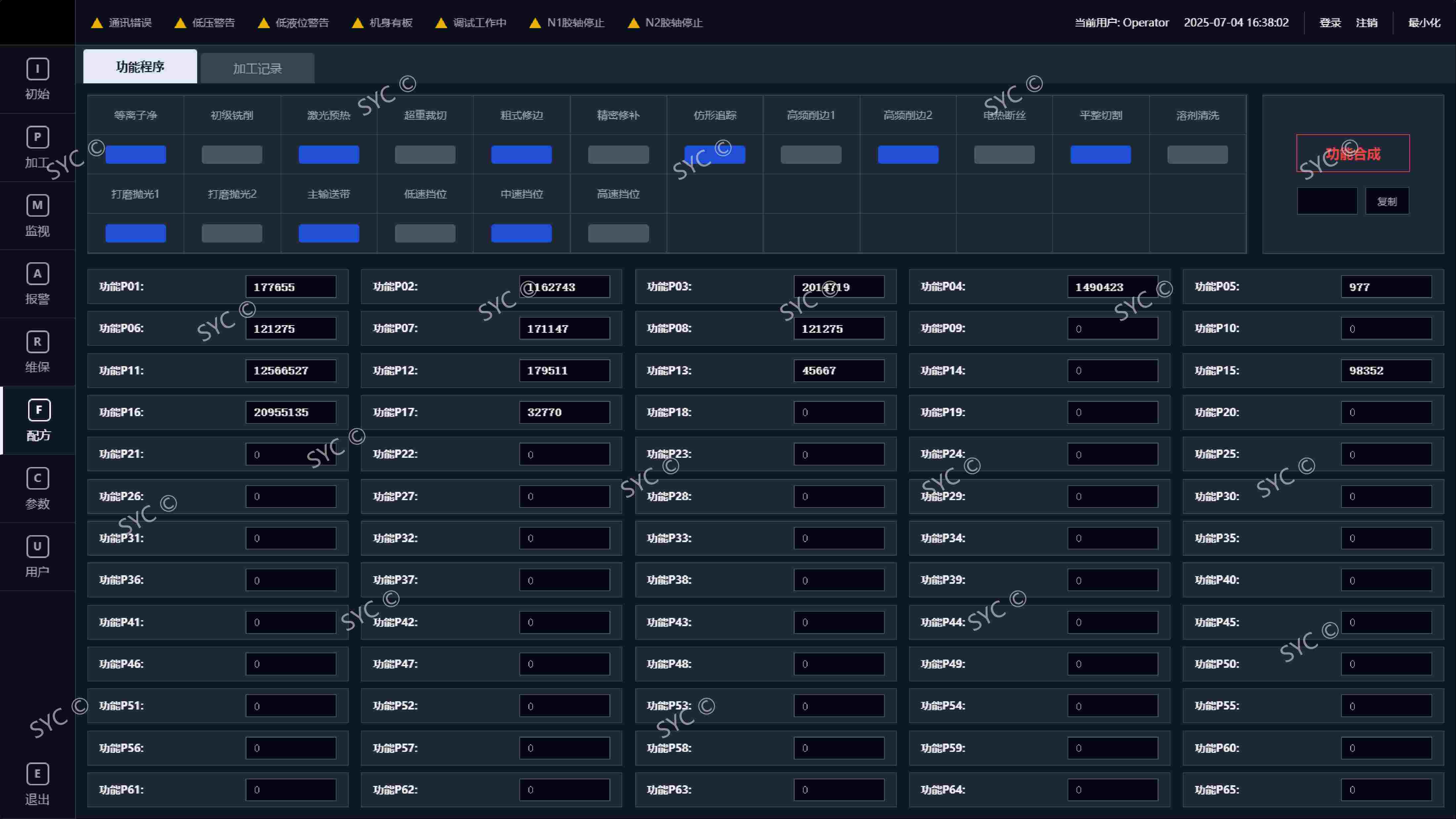Select the 用户 user icon
The image size is (1456, 819).
pos(37,546)
